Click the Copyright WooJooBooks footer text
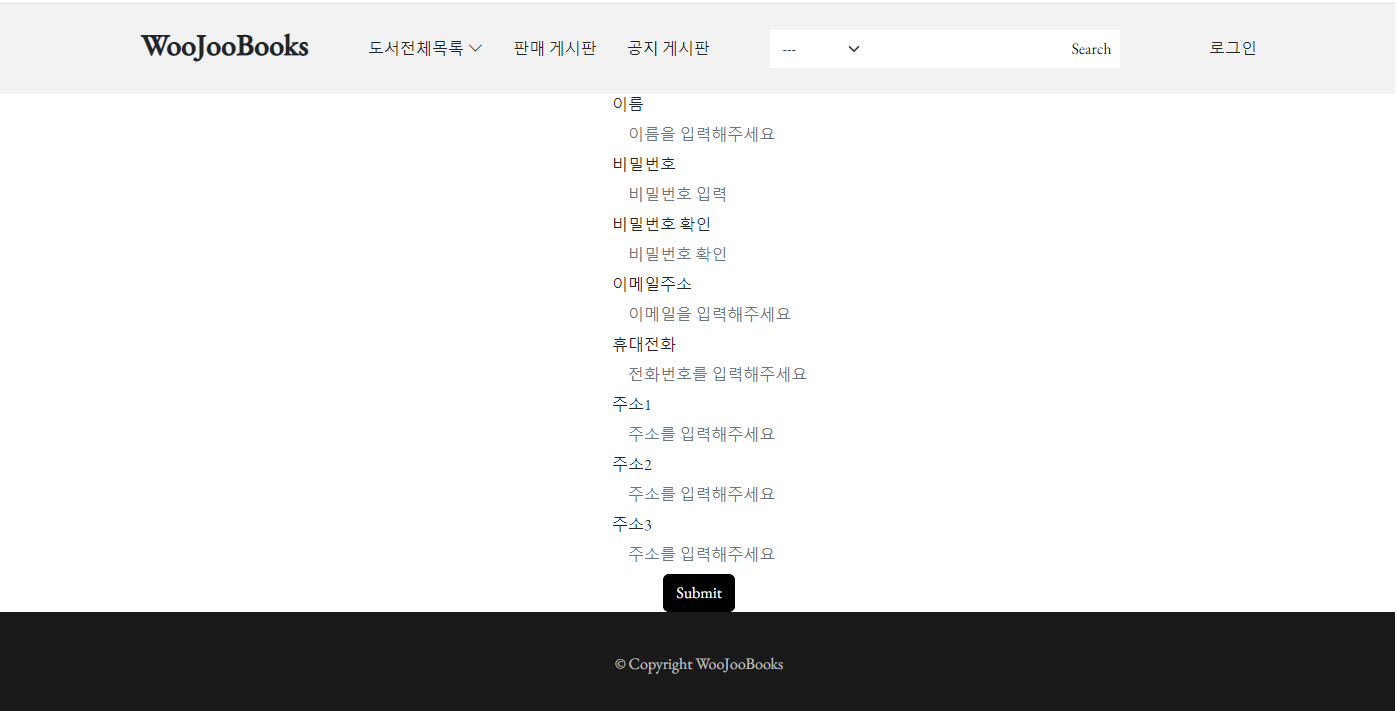 (x=699, y=664)
